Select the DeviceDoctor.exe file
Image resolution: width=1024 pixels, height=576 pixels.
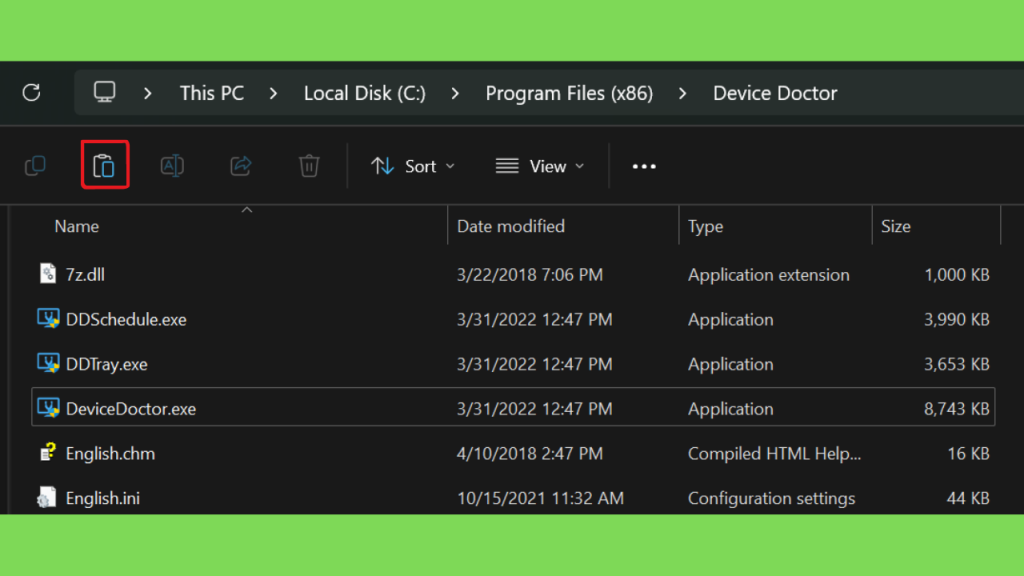(x=513, y=408)
